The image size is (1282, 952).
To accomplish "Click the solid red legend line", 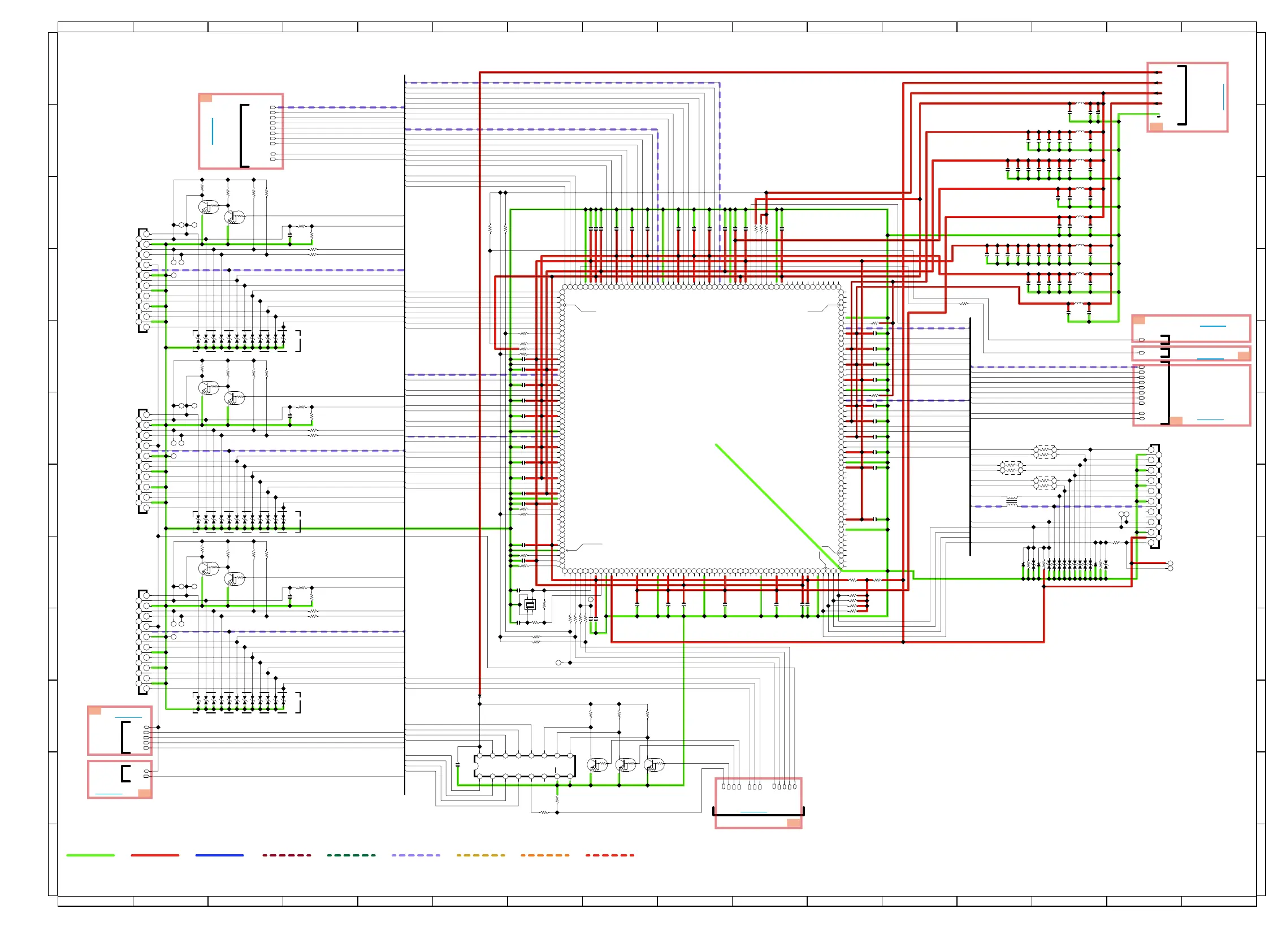I will 155,855.
